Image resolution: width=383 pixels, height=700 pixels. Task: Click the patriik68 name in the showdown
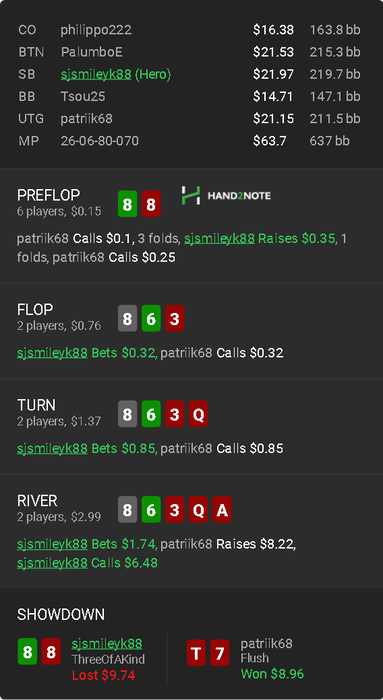pos(266,643)
